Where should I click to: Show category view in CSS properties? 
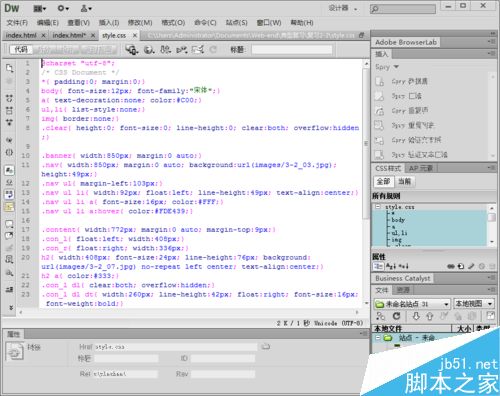click(x=379, y=266)
